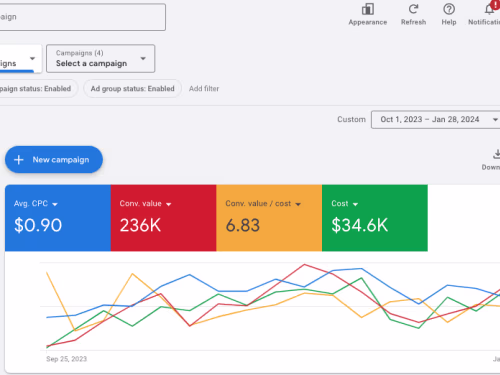
Task: Change the Conv. value metric dropdown
Action: (169, 204)
